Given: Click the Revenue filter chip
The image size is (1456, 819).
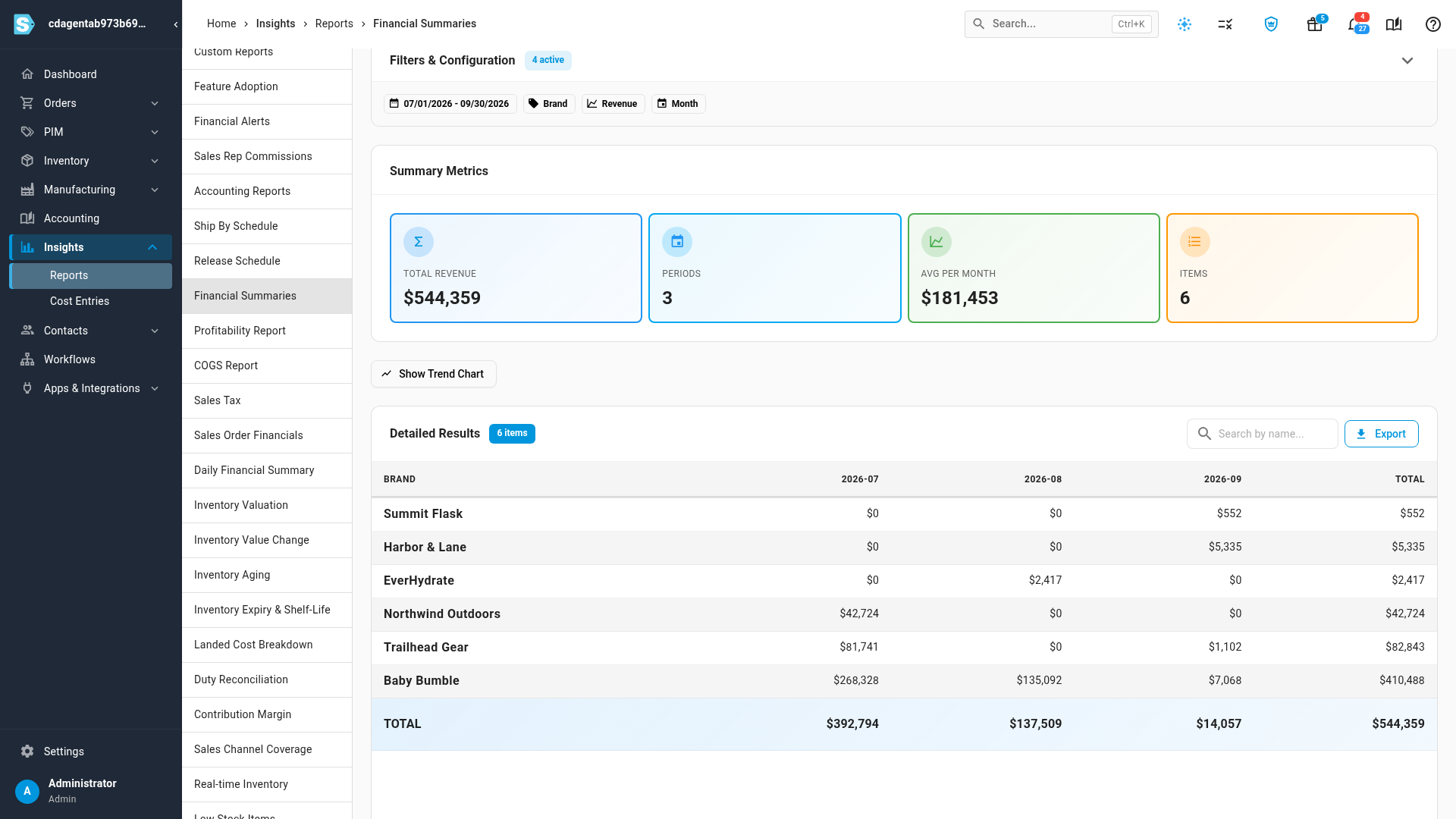Looking at the screenshot, I should (x=613, y=104).
